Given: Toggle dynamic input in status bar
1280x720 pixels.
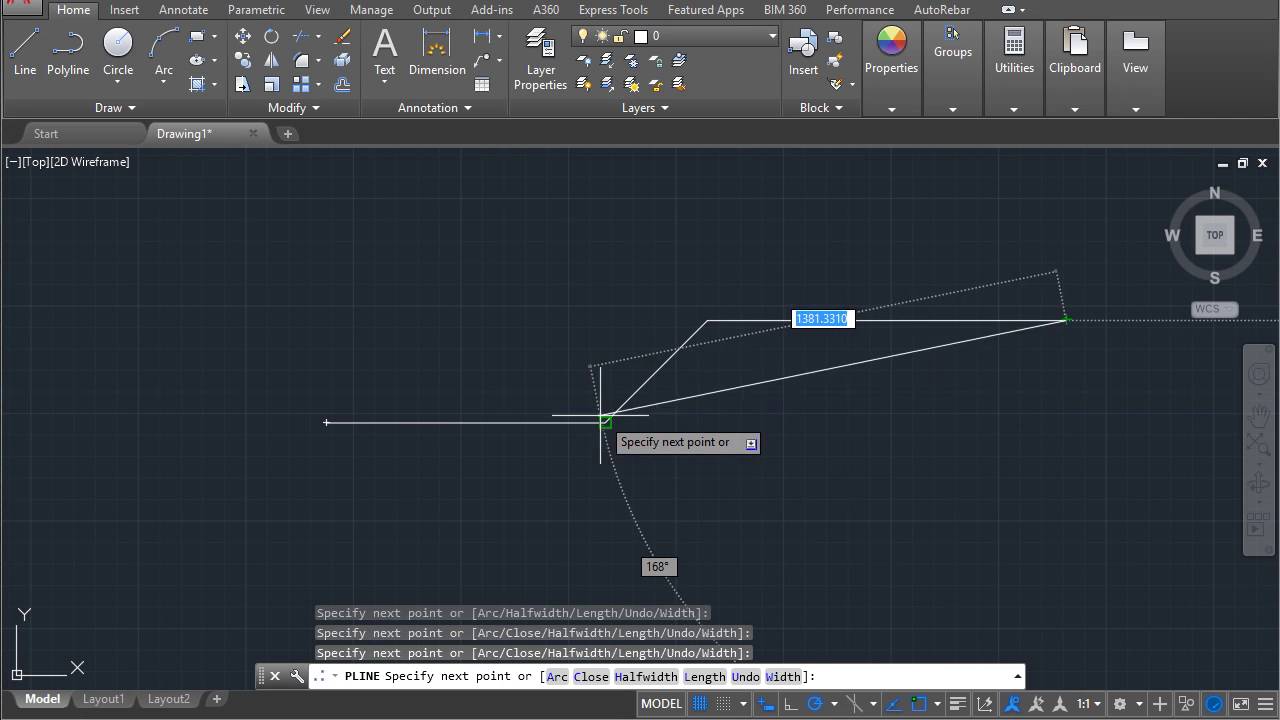Looking at the screenshot, I should click(x=766, y=703).
